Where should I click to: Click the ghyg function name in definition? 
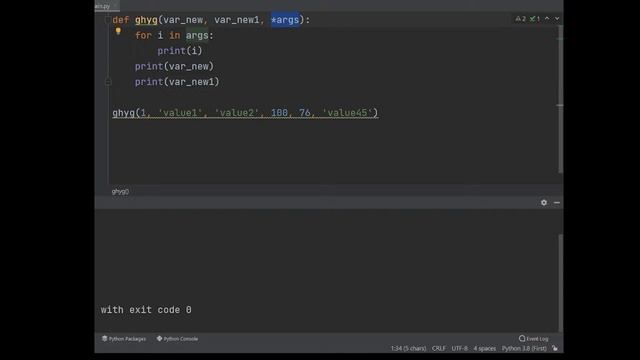click(x=146, y=20)
